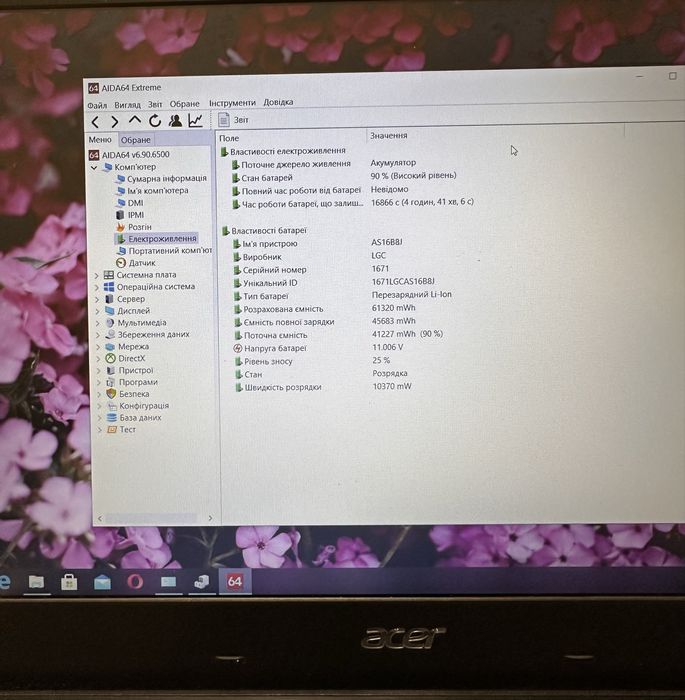
Task: Expand the Сервер node
Action: click(x=98, y=300)
